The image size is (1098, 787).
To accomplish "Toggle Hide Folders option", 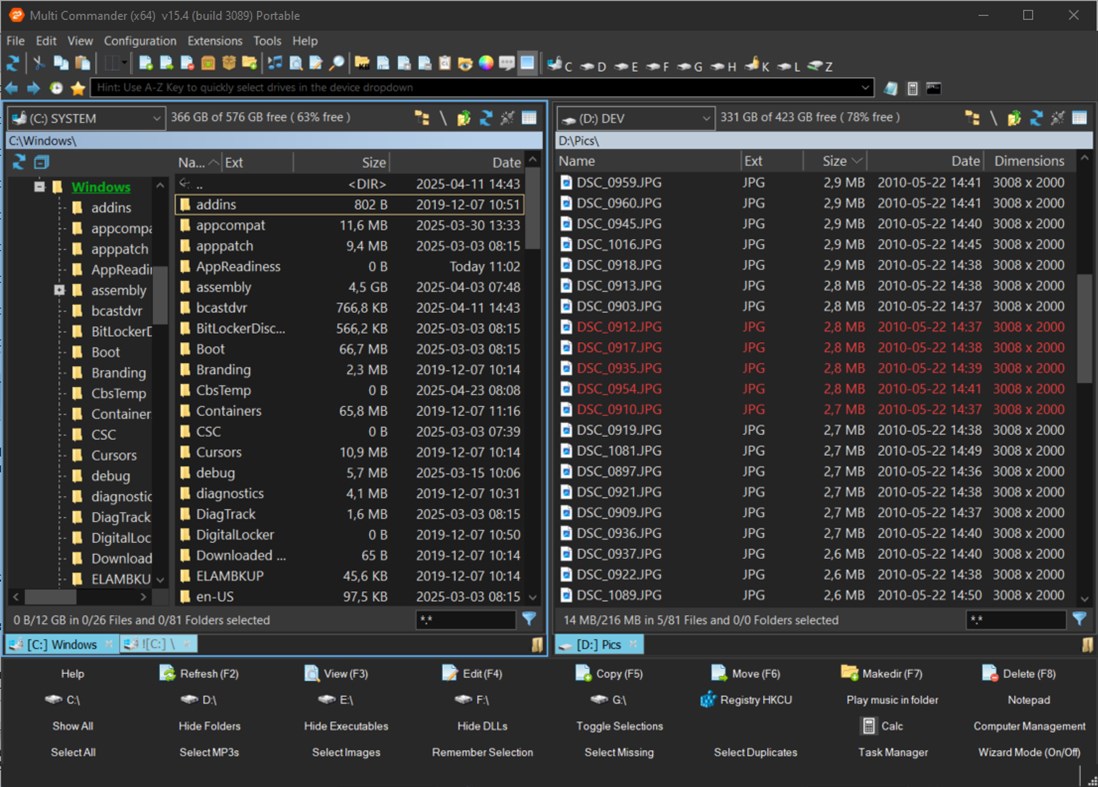I will 210,726.
